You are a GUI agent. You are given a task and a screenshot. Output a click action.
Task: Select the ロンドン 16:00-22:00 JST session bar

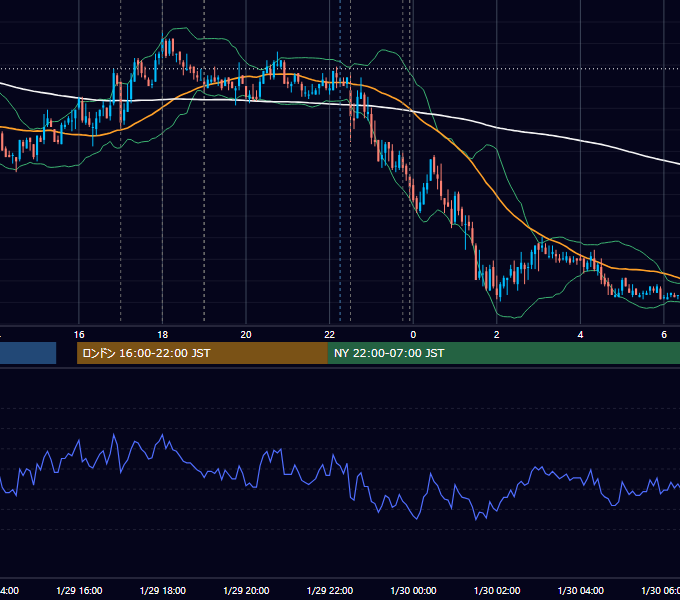(202, 353)
